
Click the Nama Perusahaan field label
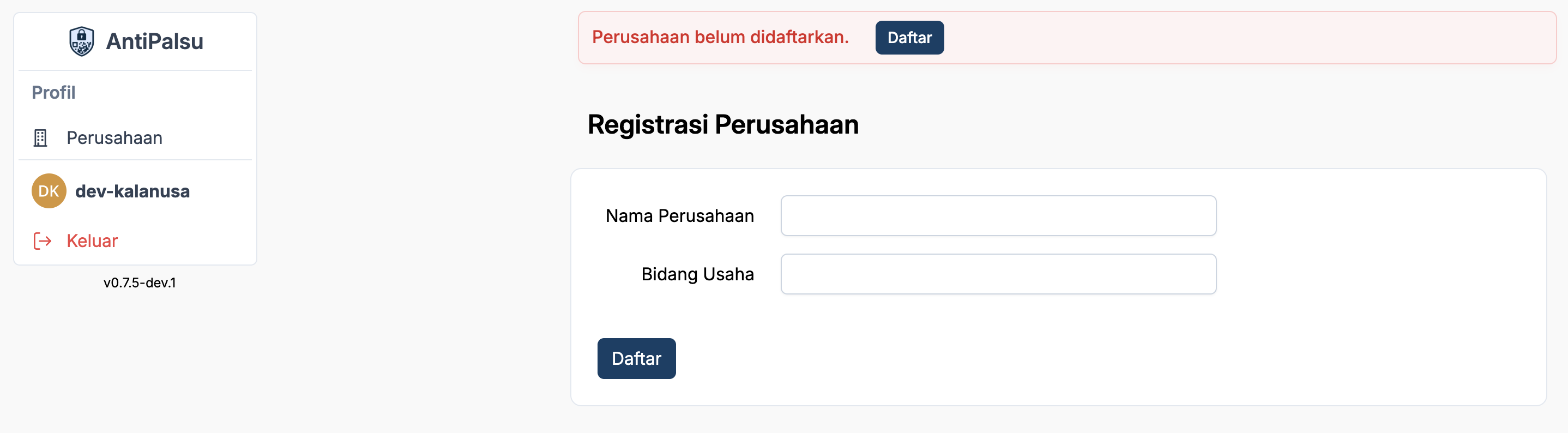tap(679, 215)
